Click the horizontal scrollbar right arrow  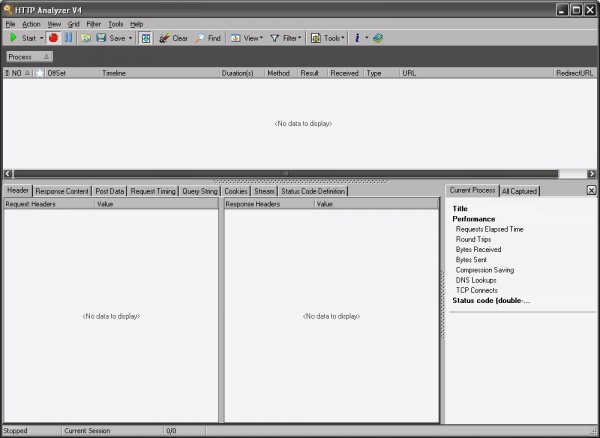coord(592,174)
